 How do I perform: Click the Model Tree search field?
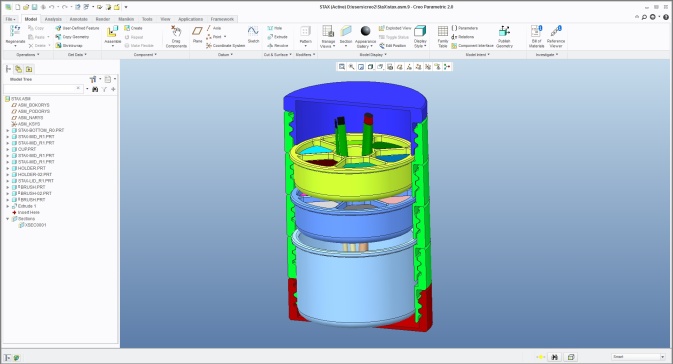(42, 89)
